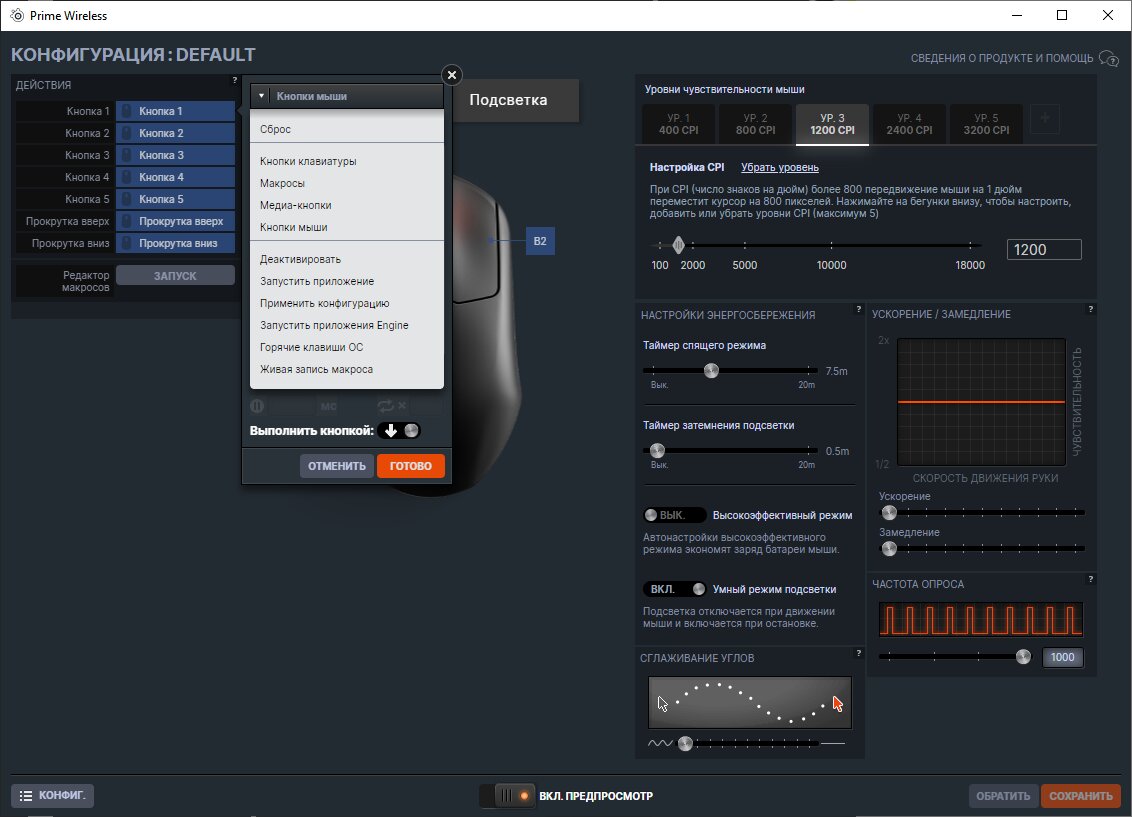The height and width of the screenshot is (817, 1132).
Task: Click the sleep timer slider handle
Action: [711, 371]
